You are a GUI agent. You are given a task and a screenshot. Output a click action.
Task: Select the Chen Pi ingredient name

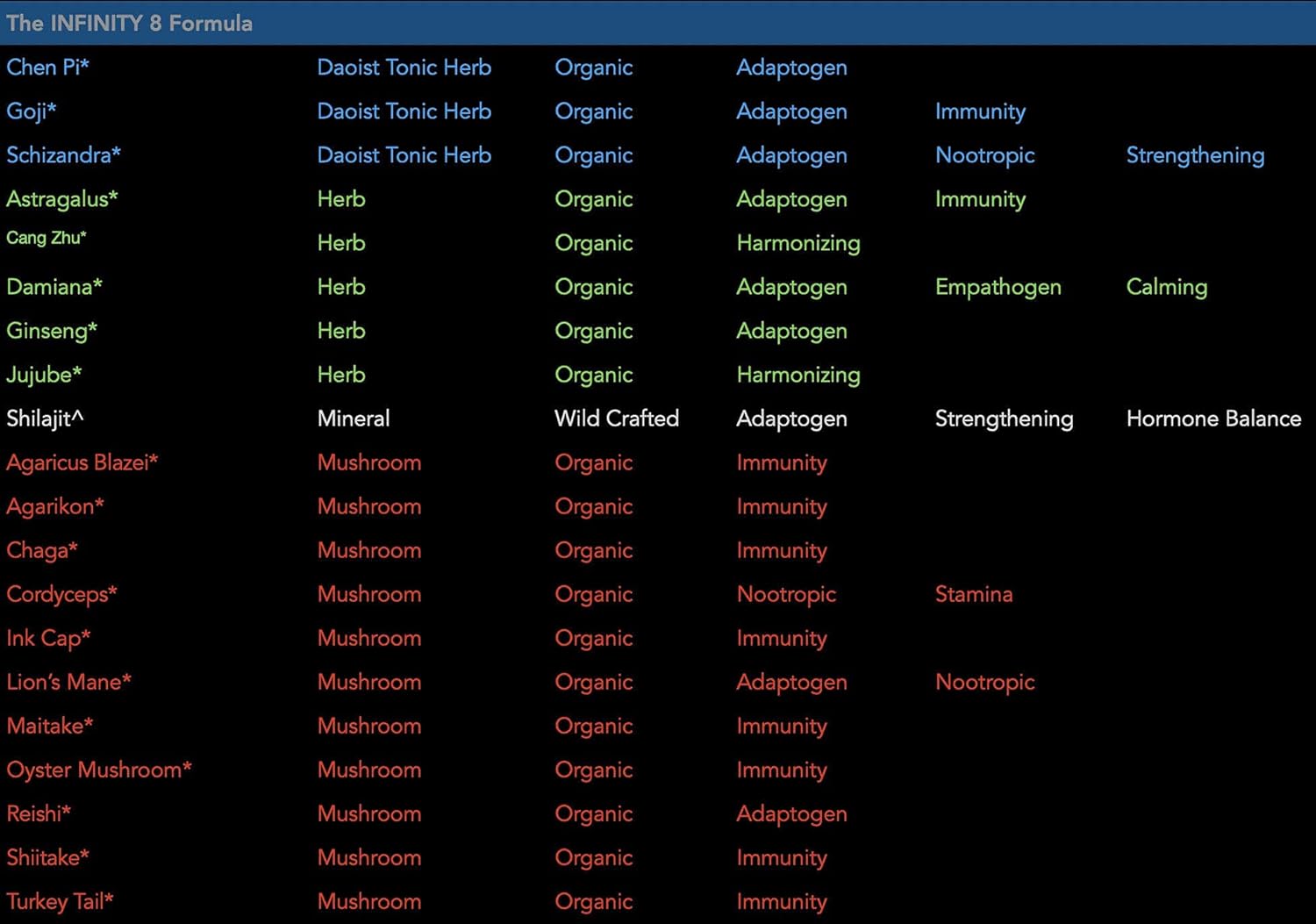pos(47,68)
